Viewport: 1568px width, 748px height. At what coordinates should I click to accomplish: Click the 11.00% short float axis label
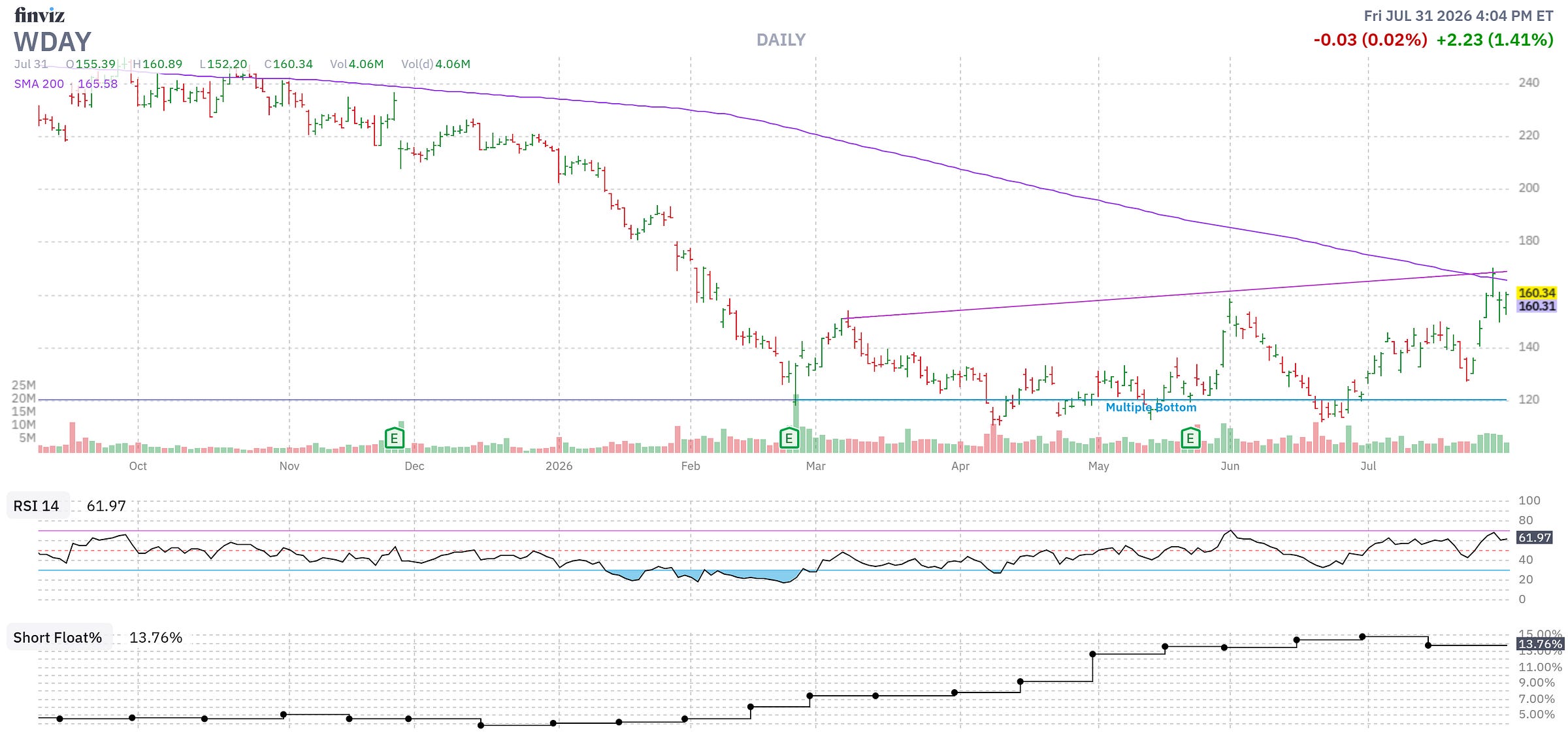pyautogui.click(x=1540, y=667)
